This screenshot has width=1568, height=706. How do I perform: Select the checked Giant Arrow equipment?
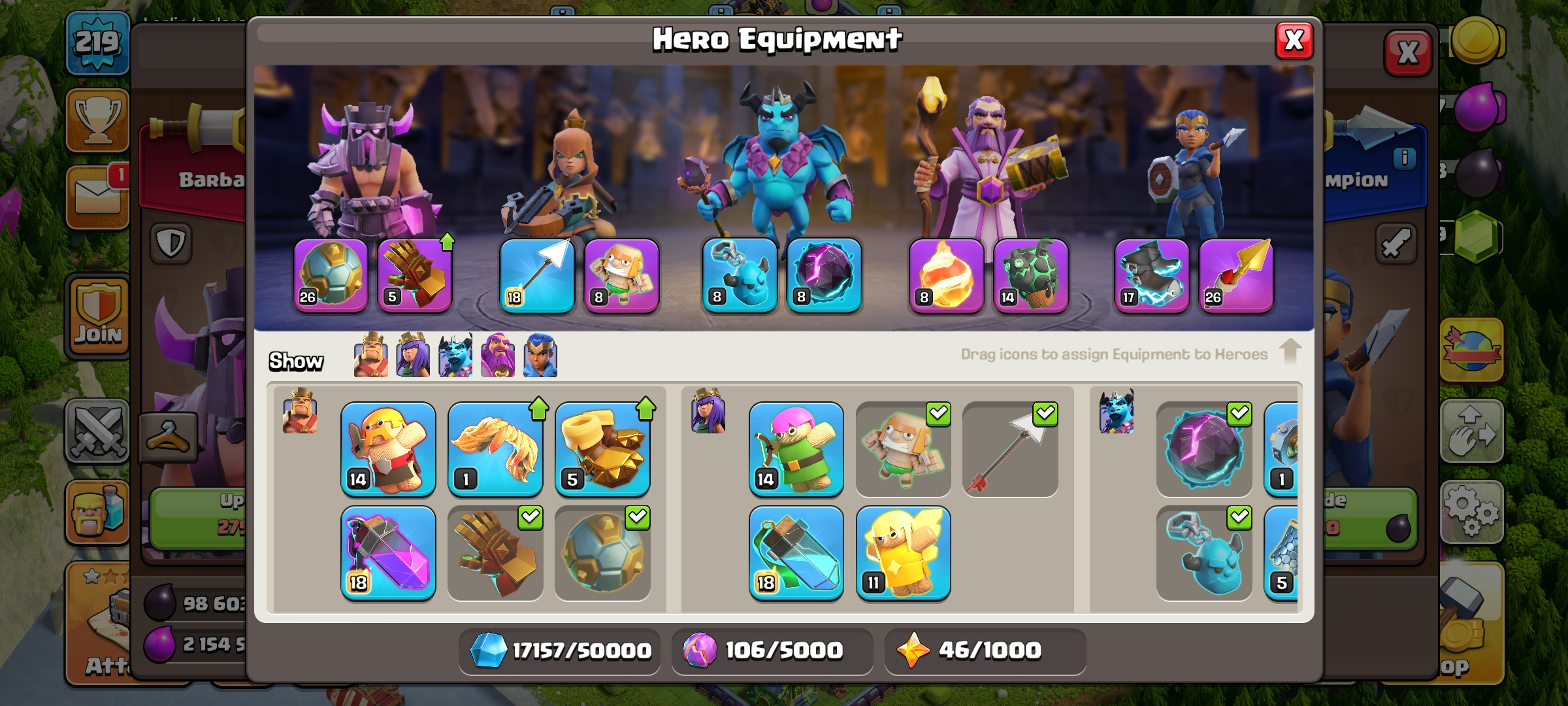point(1010,449)
